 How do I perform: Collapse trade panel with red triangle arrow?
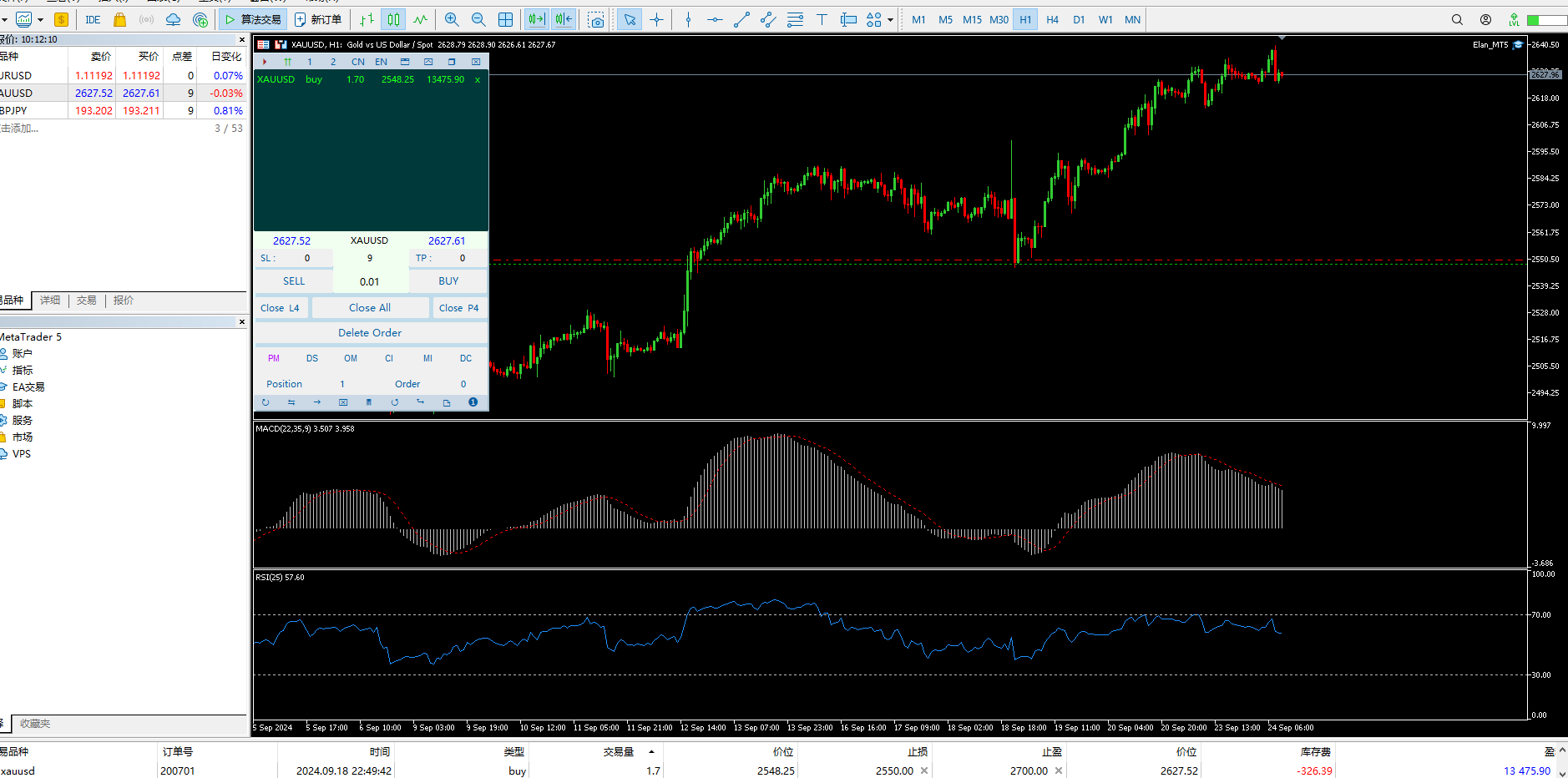coord(265,62)
